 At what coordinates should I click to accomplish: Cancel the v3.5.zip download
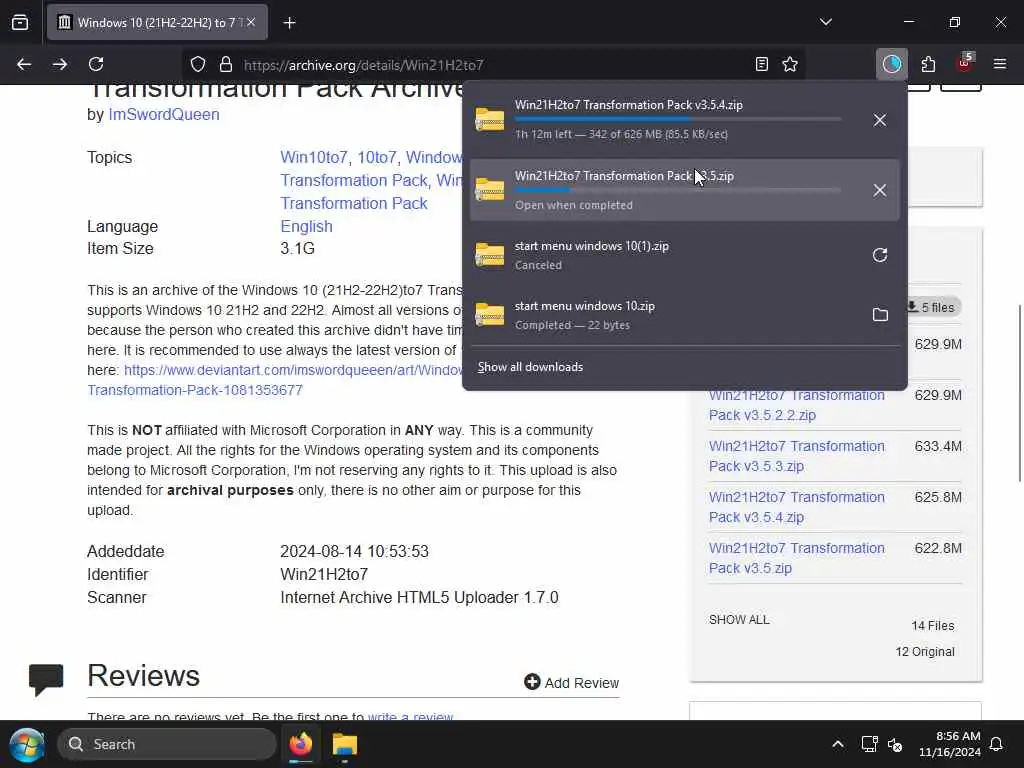point(880,190)
